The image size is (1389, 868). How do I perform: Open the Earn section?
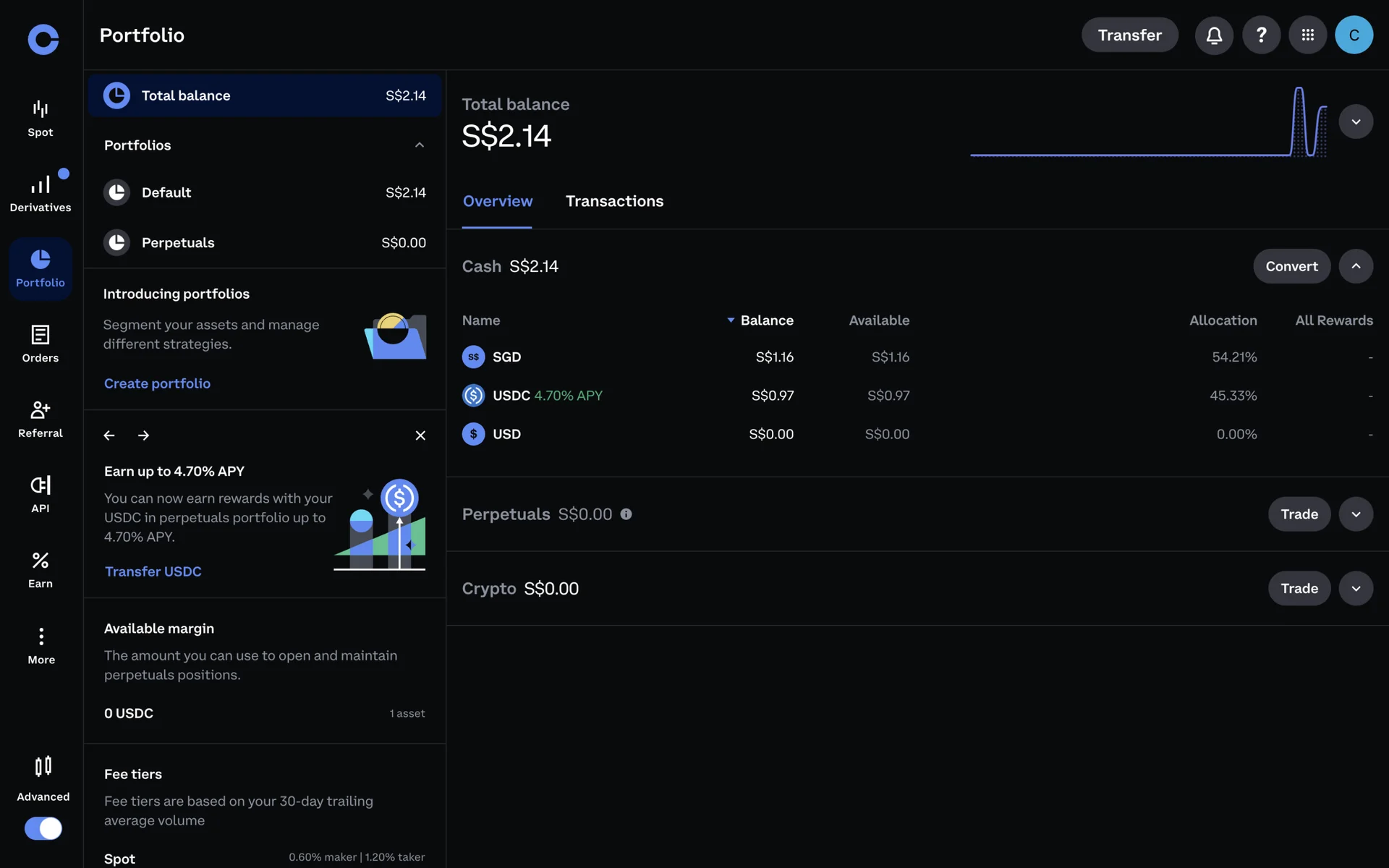click(x=41, y=569)
